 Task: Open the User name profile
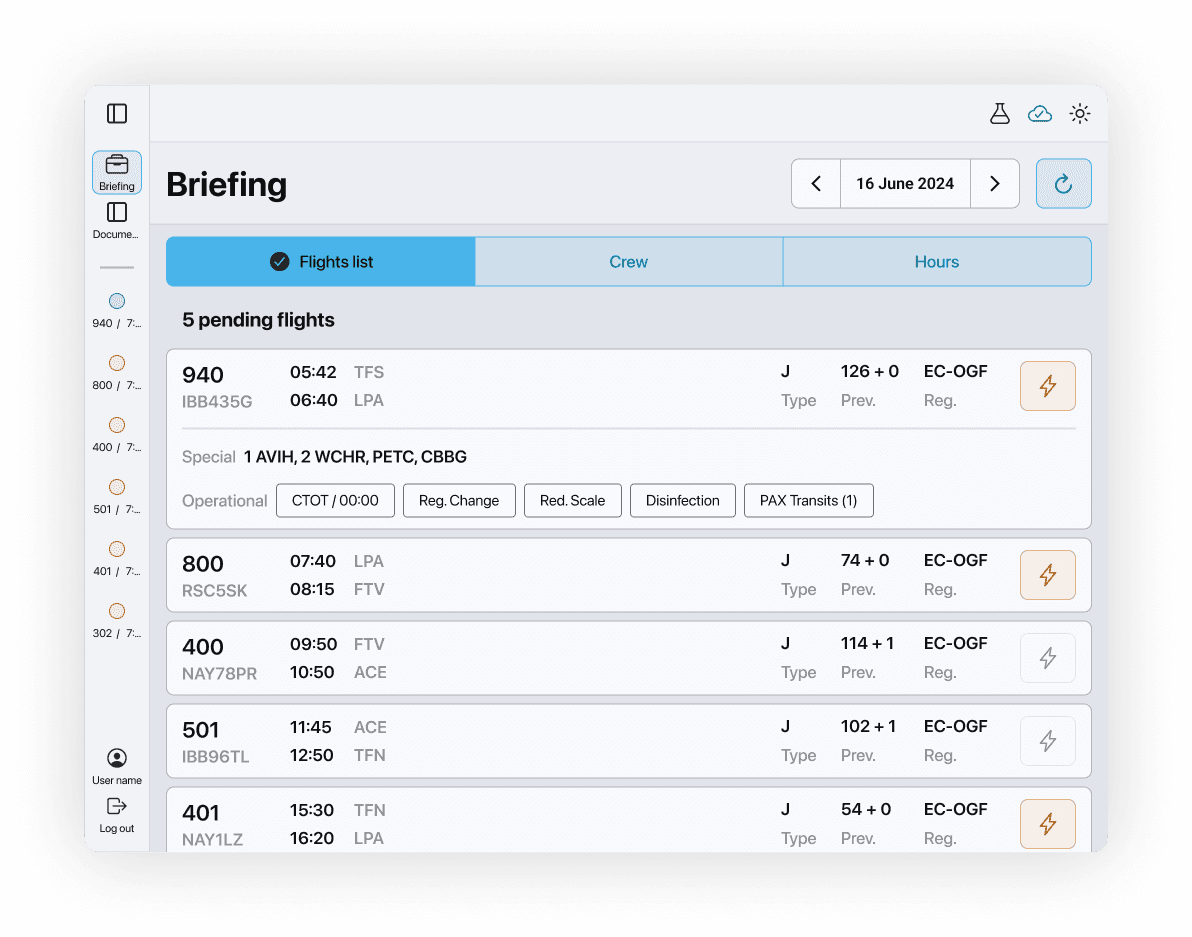(116, 766)
